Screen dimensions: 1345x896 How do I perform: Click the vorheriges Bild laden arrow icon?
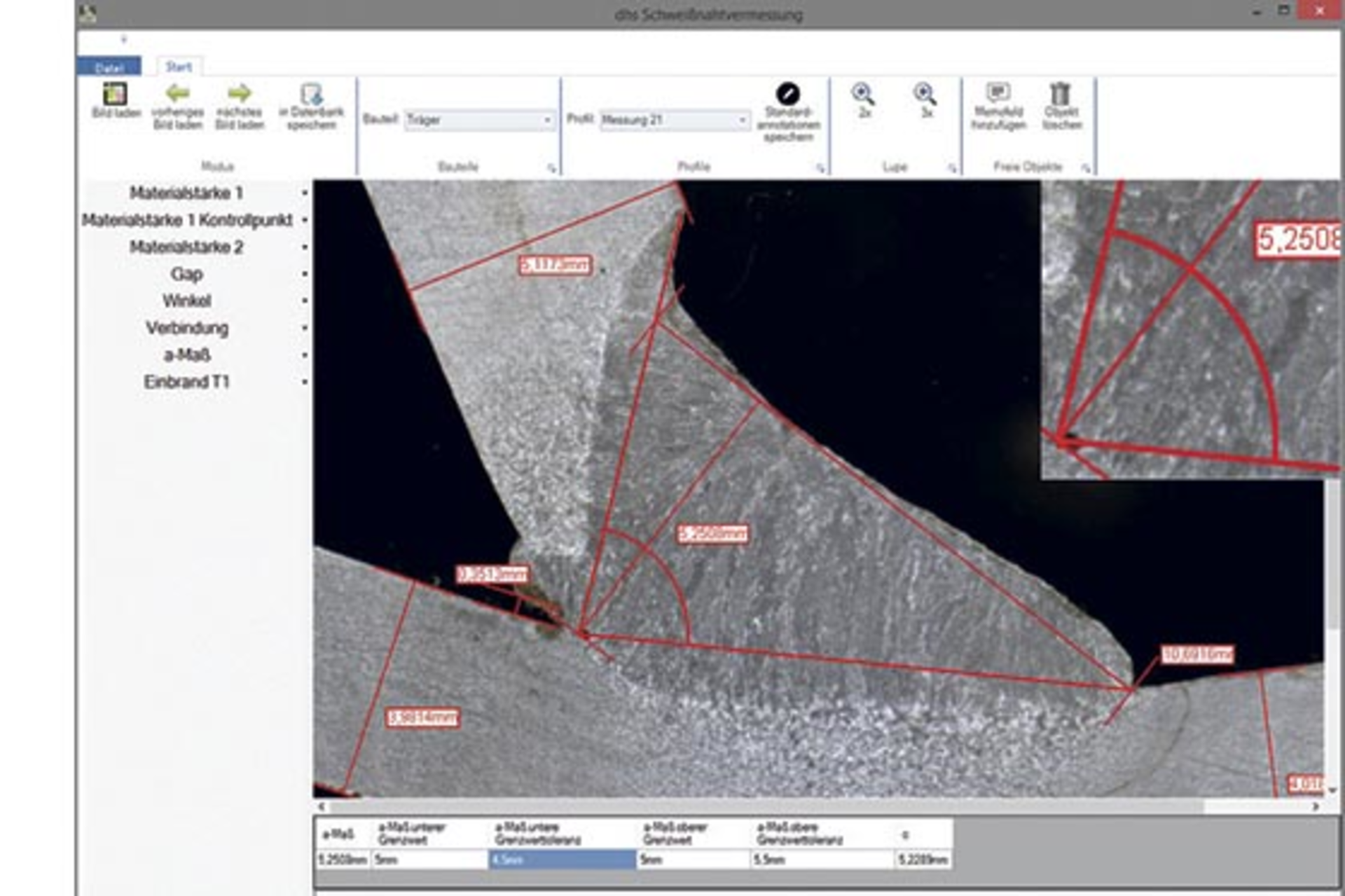pyautogui.click(x=179, y=95)
